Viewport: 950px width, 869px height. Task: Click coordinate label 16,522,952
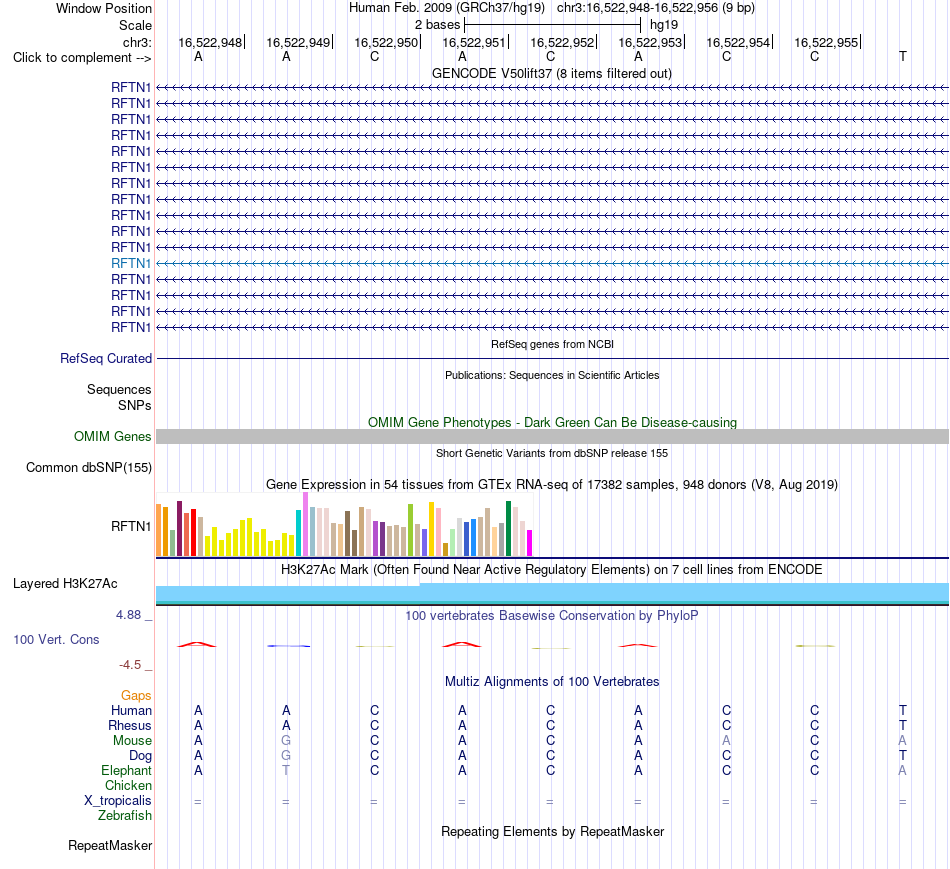tap(562, 42)
